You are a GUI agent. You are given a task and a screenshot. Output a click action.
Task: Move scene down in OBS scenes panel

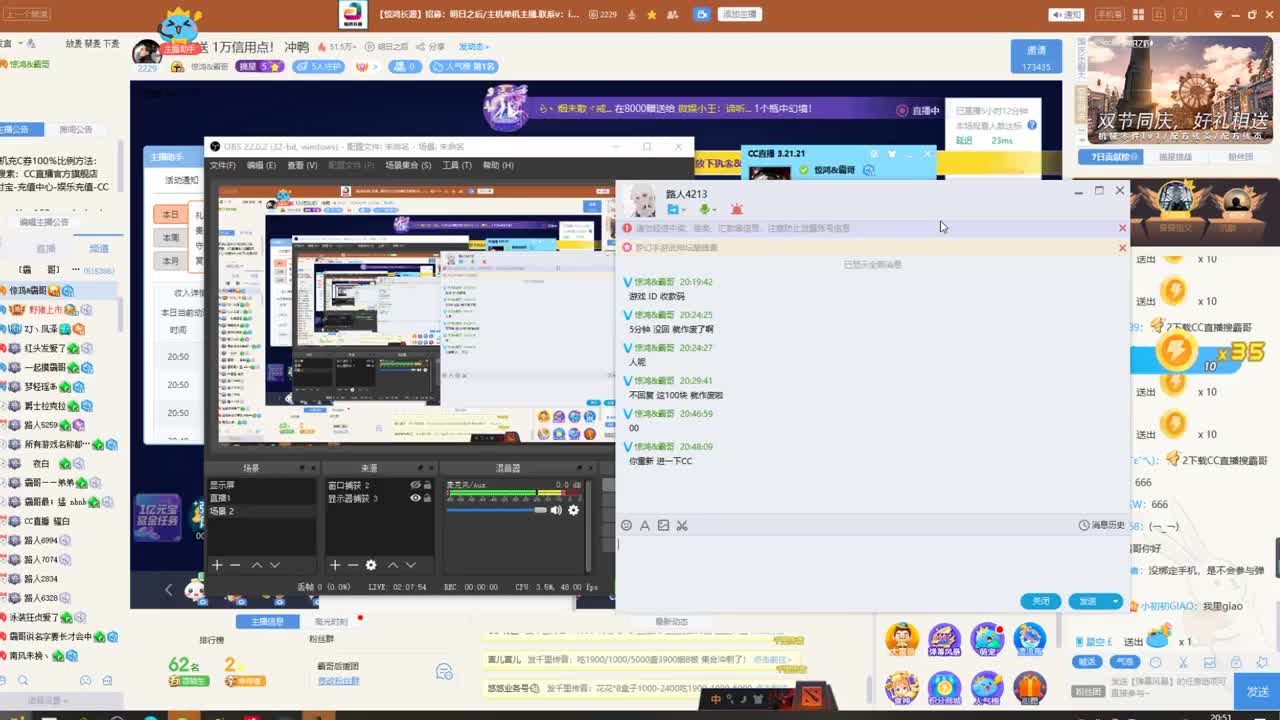tap(274, 565)
